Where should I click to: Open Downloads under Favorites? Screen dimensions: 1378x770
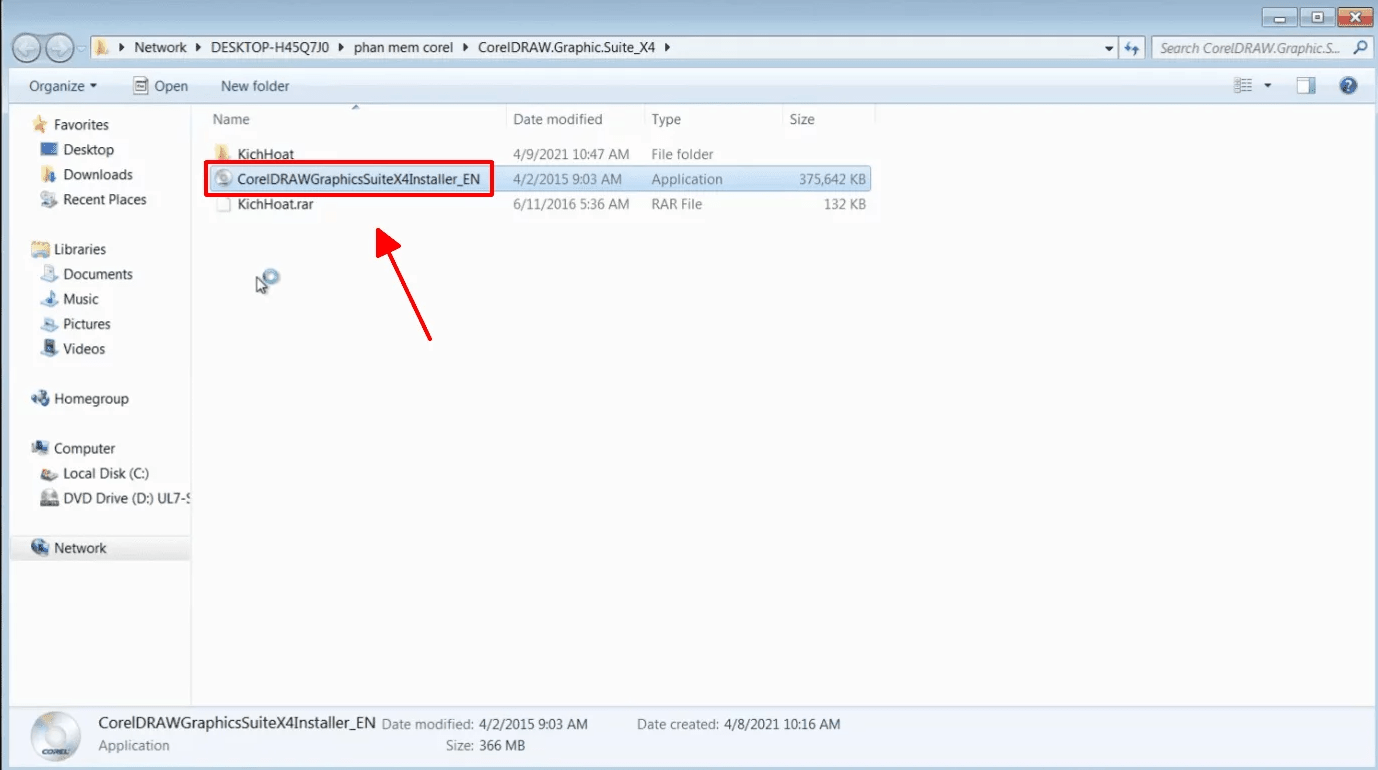[98, 174]
